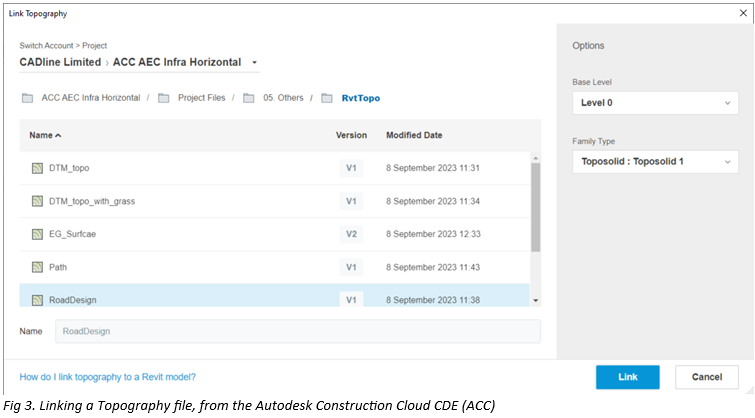Click the Link button

(x=627, y=377)
